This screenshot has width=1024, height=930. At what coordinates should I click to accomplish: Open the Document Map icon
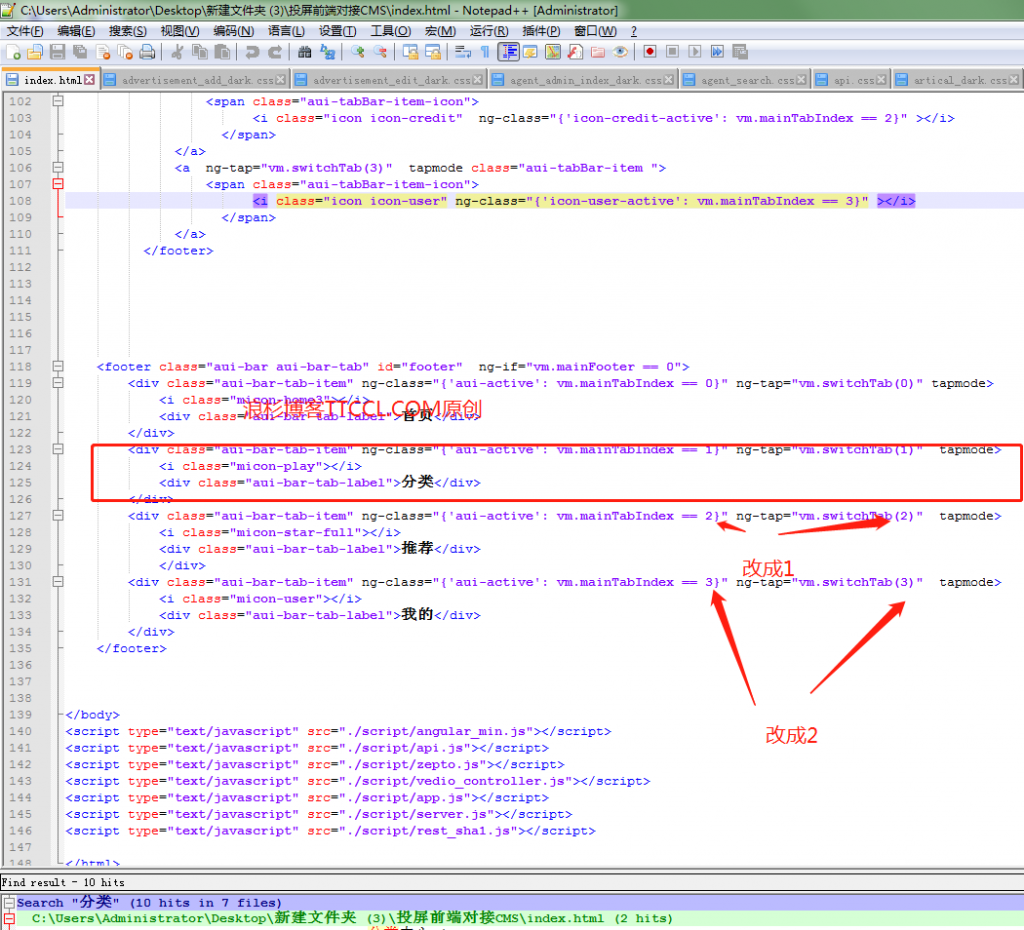click(x=552, y=52)
